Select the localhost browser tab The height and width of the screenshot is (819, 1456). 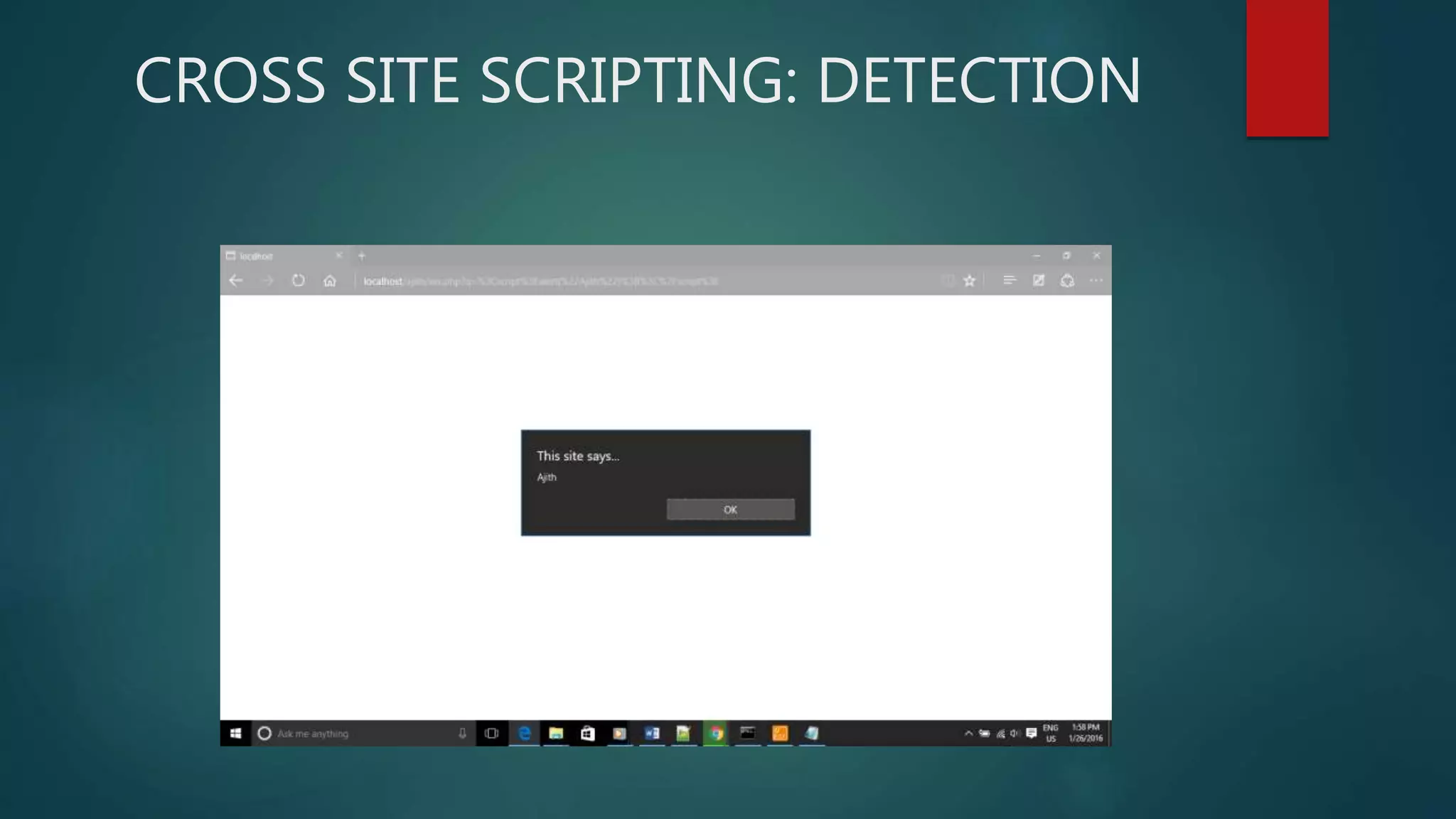[284, 256]
